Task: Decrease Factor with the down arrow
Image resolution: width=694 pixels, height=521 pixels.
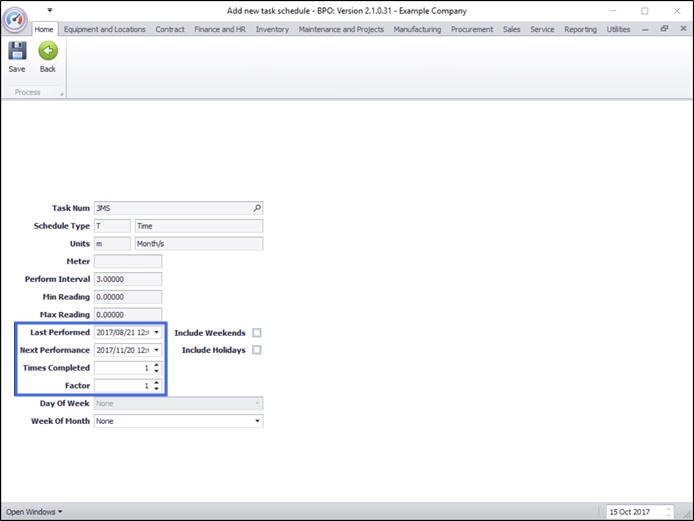Action: (156, 388)
